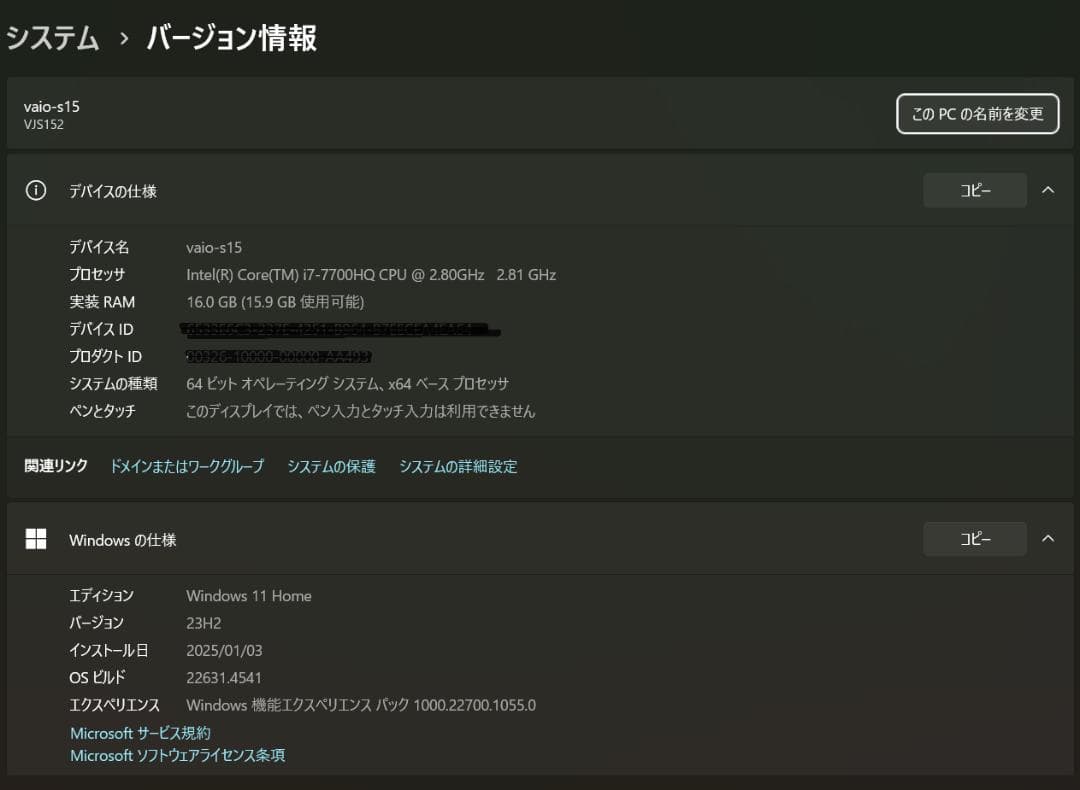Click the デバイス ID label
The image size is (1080, 790).
tap(101, 329)
